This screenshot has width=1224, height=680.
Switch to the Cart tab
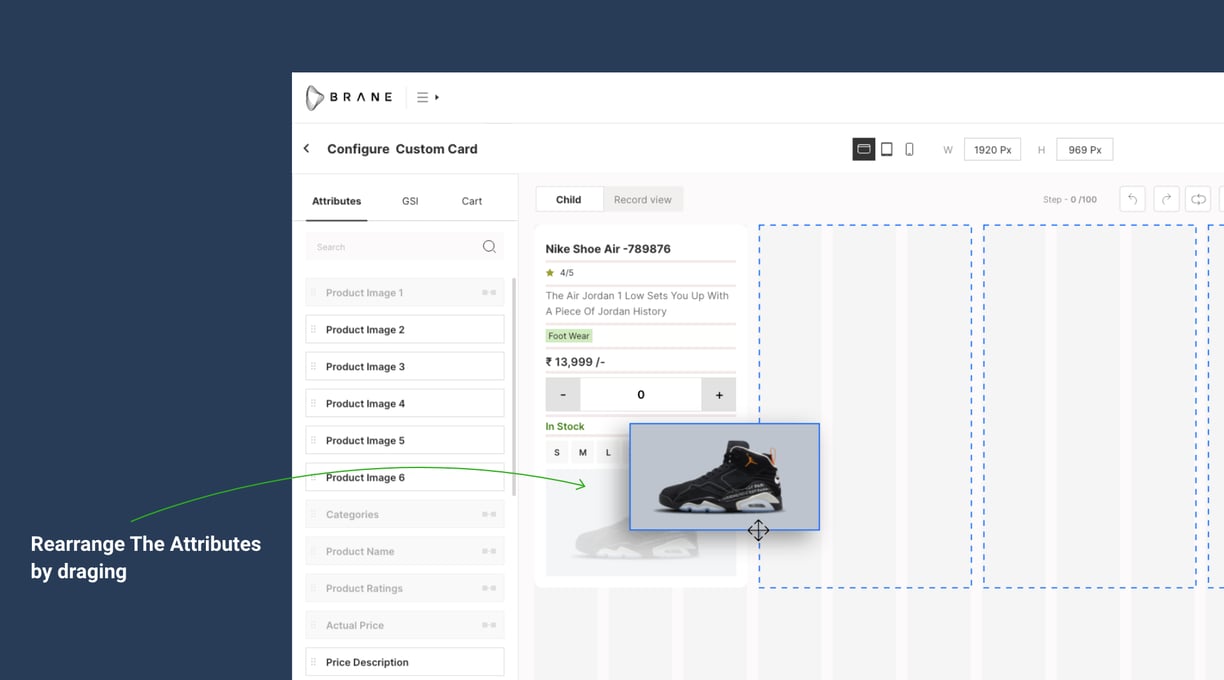click(x=472, y=201)
